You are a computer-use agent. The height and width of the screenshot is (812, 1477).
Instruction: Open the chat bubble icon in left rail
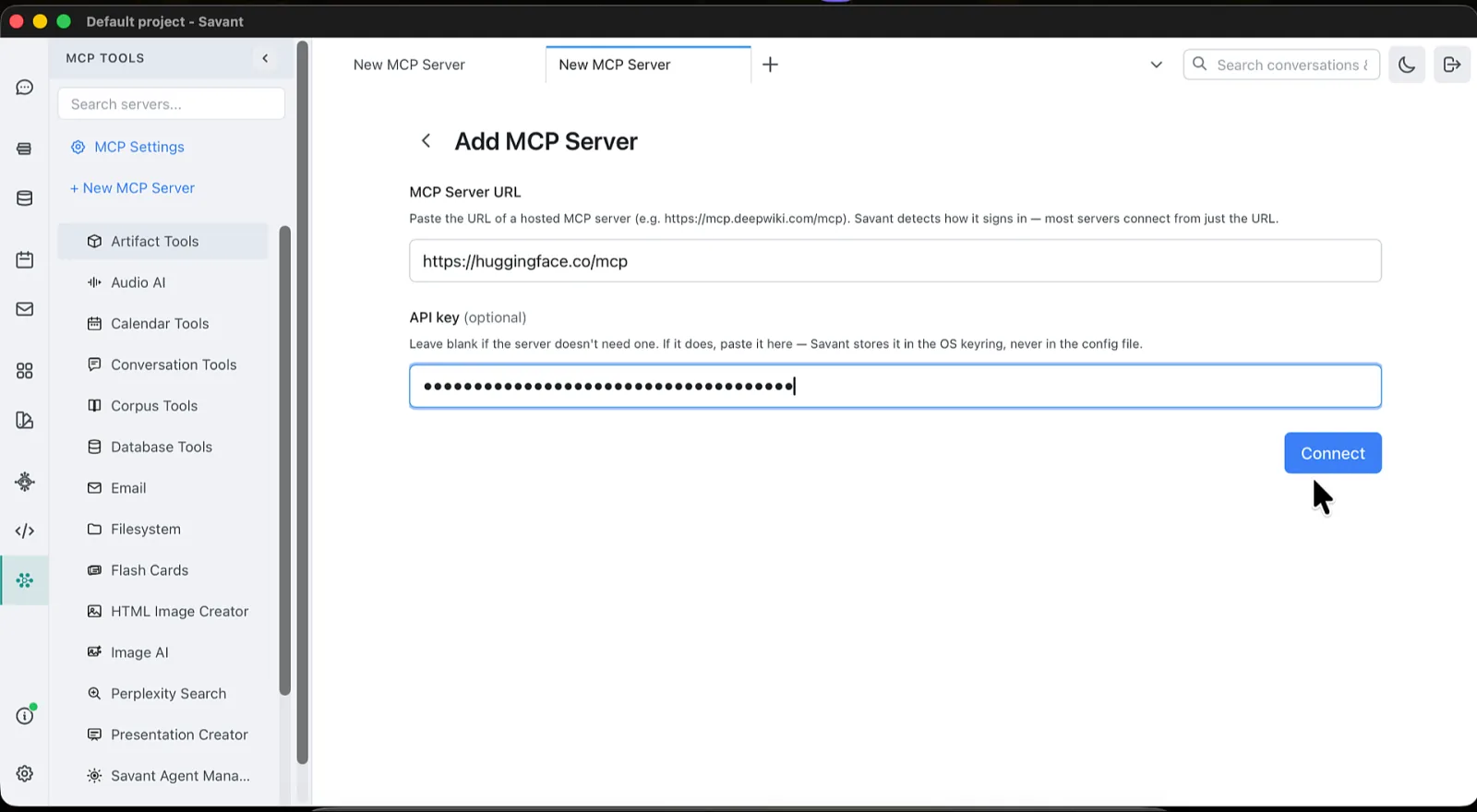[25, 88]
